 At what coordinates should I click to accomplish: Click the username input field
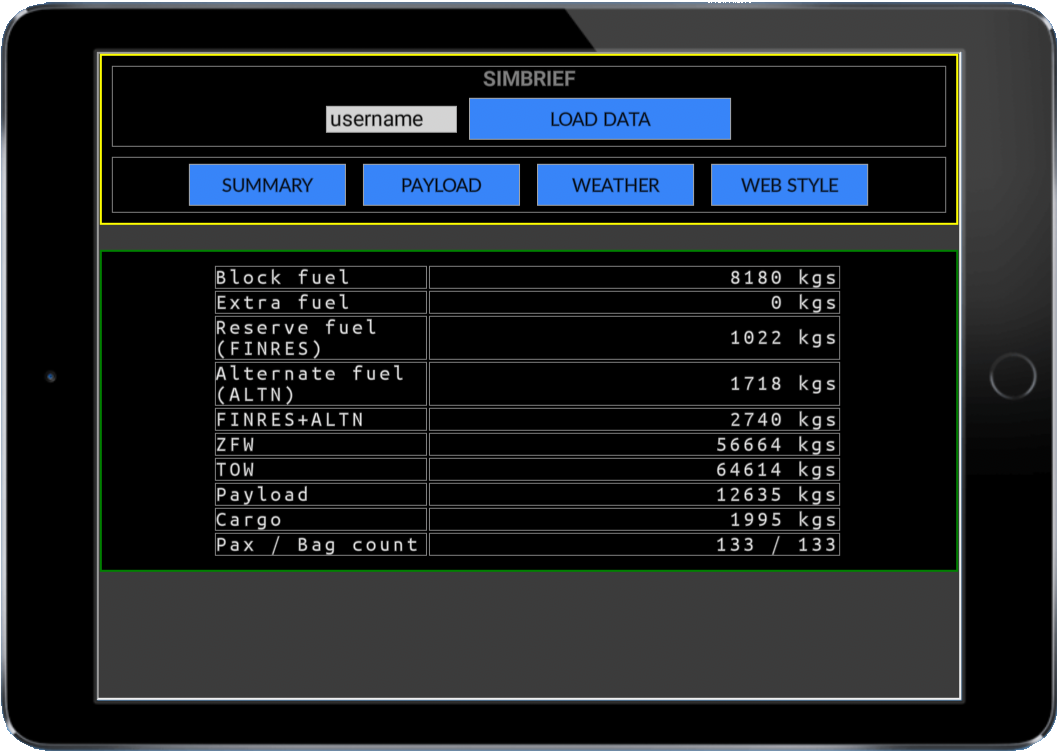point(391,119)
